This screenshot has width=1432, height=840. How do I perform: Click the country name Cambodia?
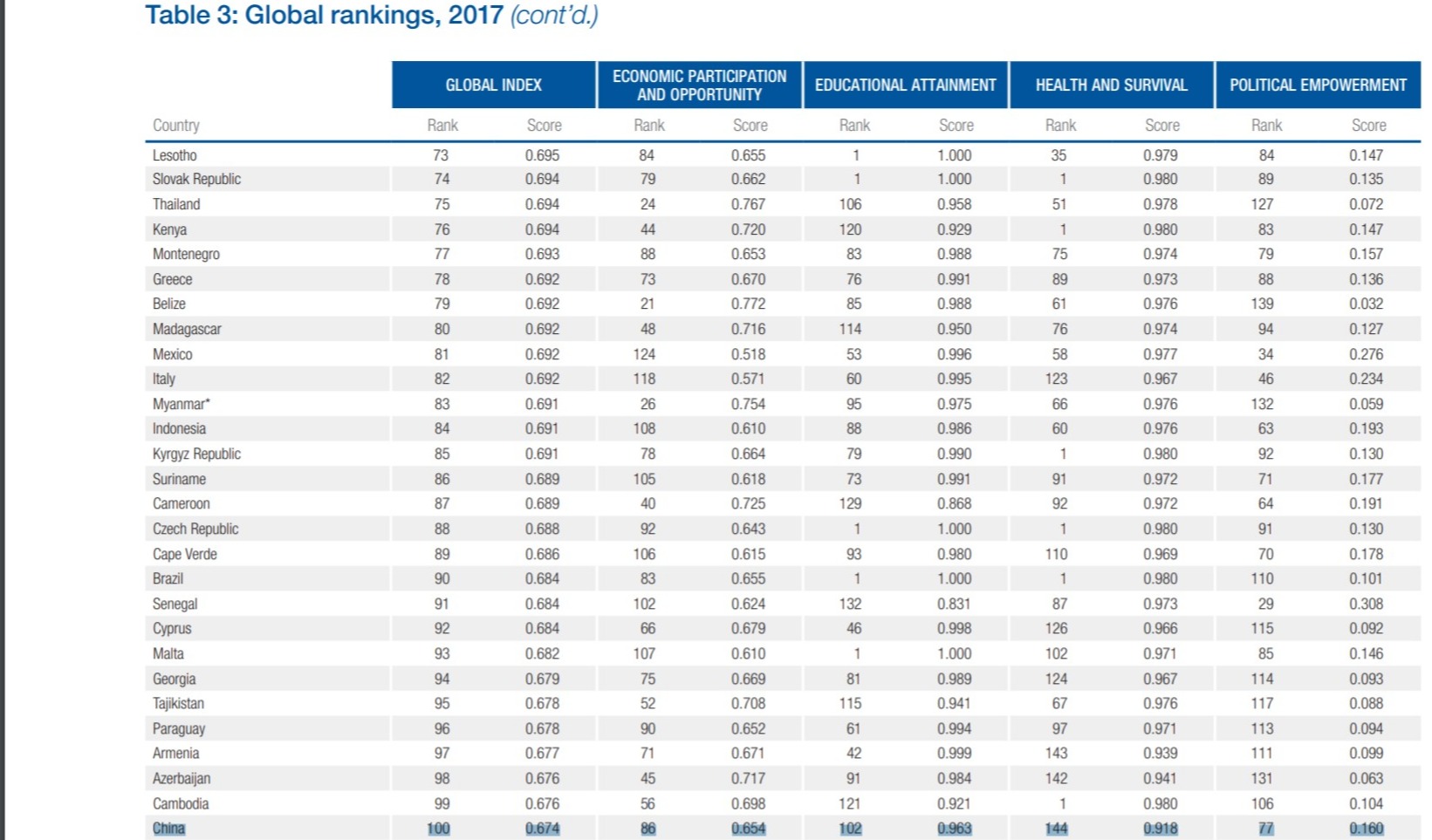pos(181,803)
